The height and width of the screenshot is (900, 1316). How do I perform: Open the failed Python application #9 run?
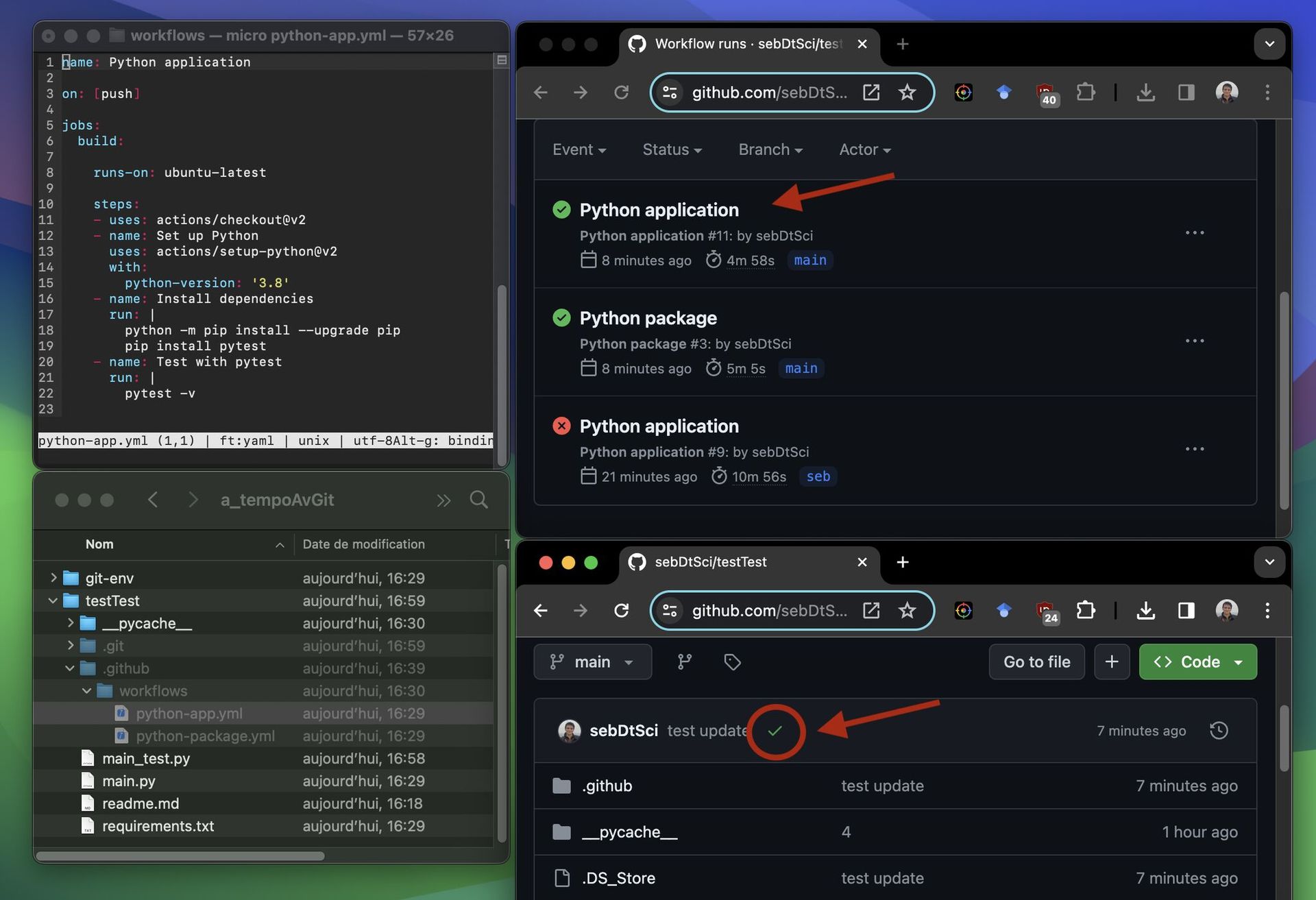tap(659, 426)
